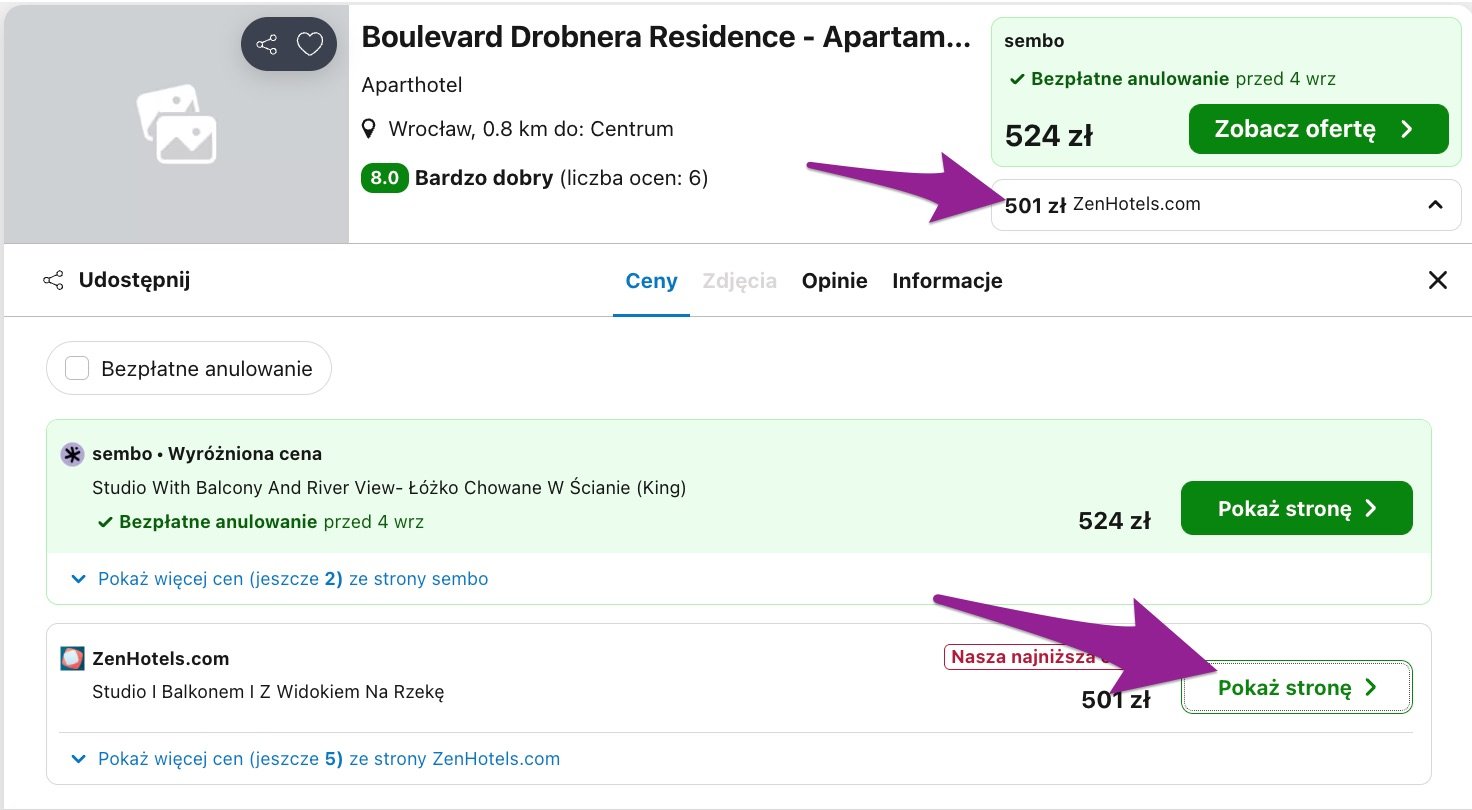Click the green Zobacz ofertę button
This screenshot has width=1472, height=810.
coord(1318,129)
